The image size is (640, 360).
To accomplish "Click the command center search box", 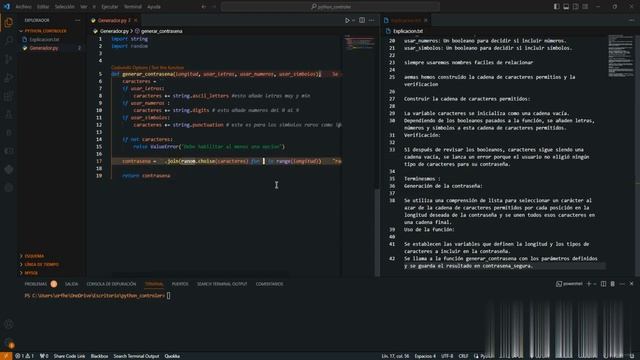I will click(x=330, y=7).
